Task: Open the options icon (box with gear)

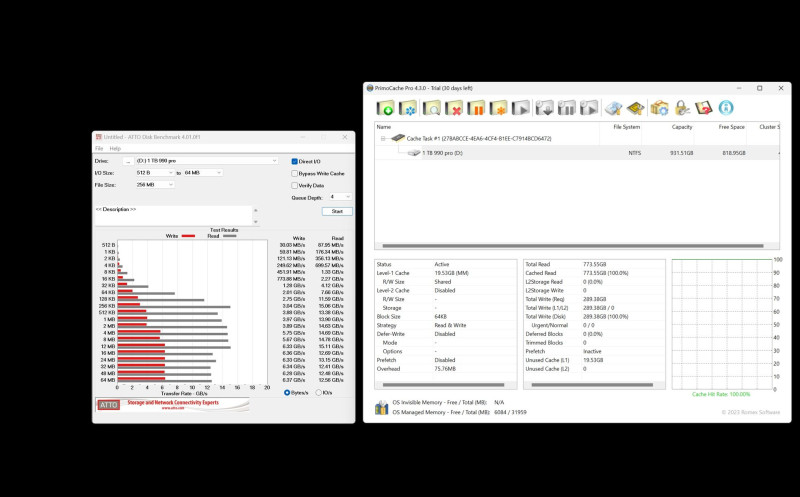Action: 659,108
